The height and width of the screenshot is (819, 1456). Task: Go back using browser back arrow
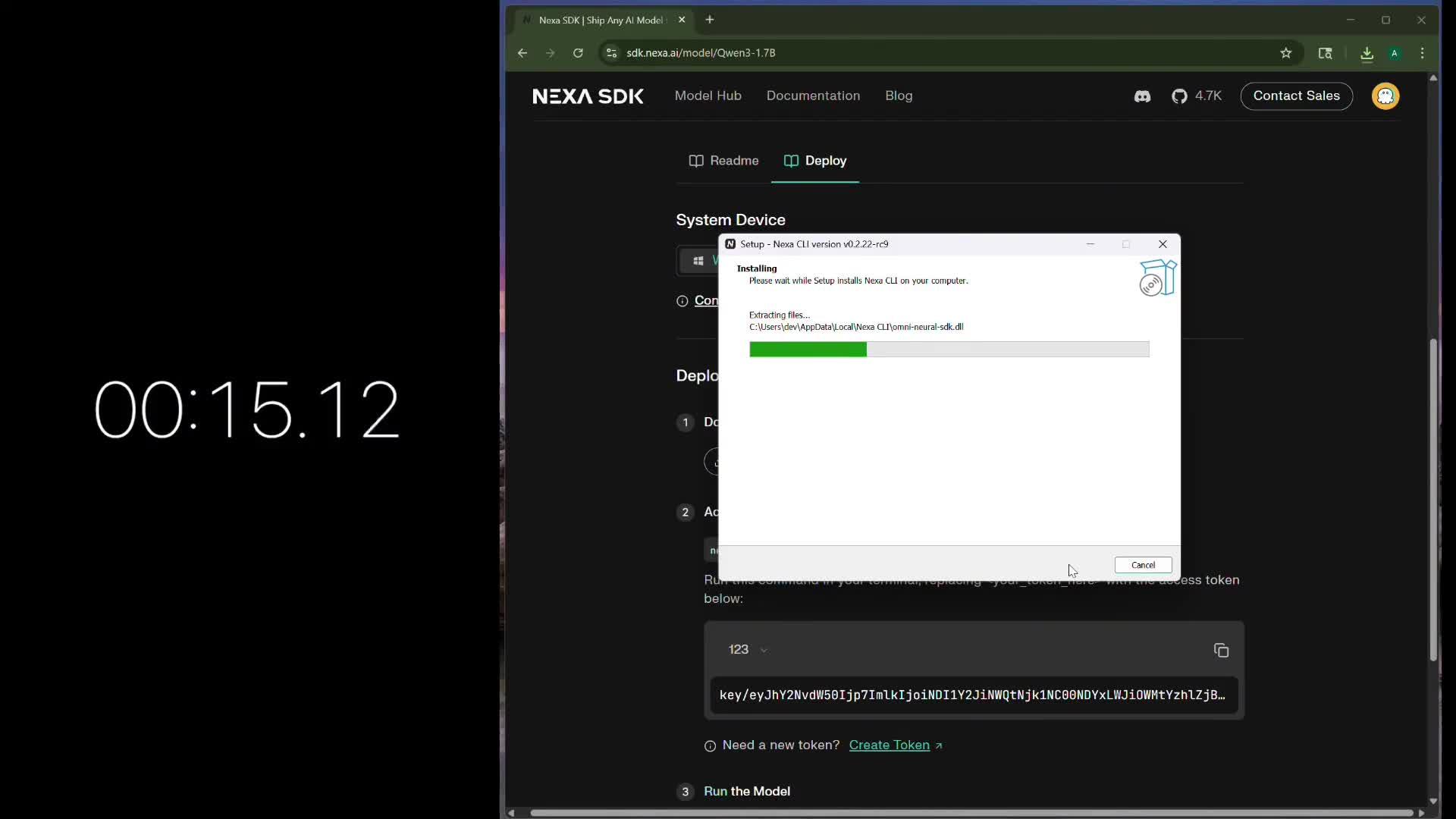522,53
